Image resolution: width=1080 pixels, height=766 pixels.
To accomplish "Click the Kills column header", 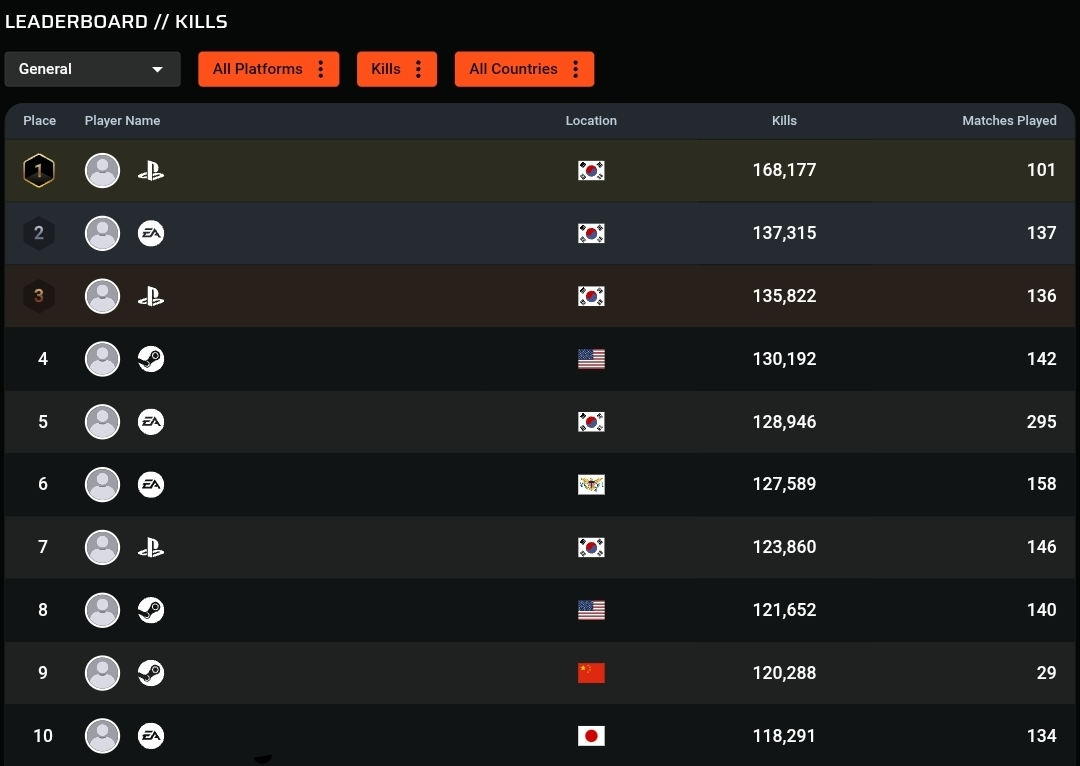I will coord(784,121).
